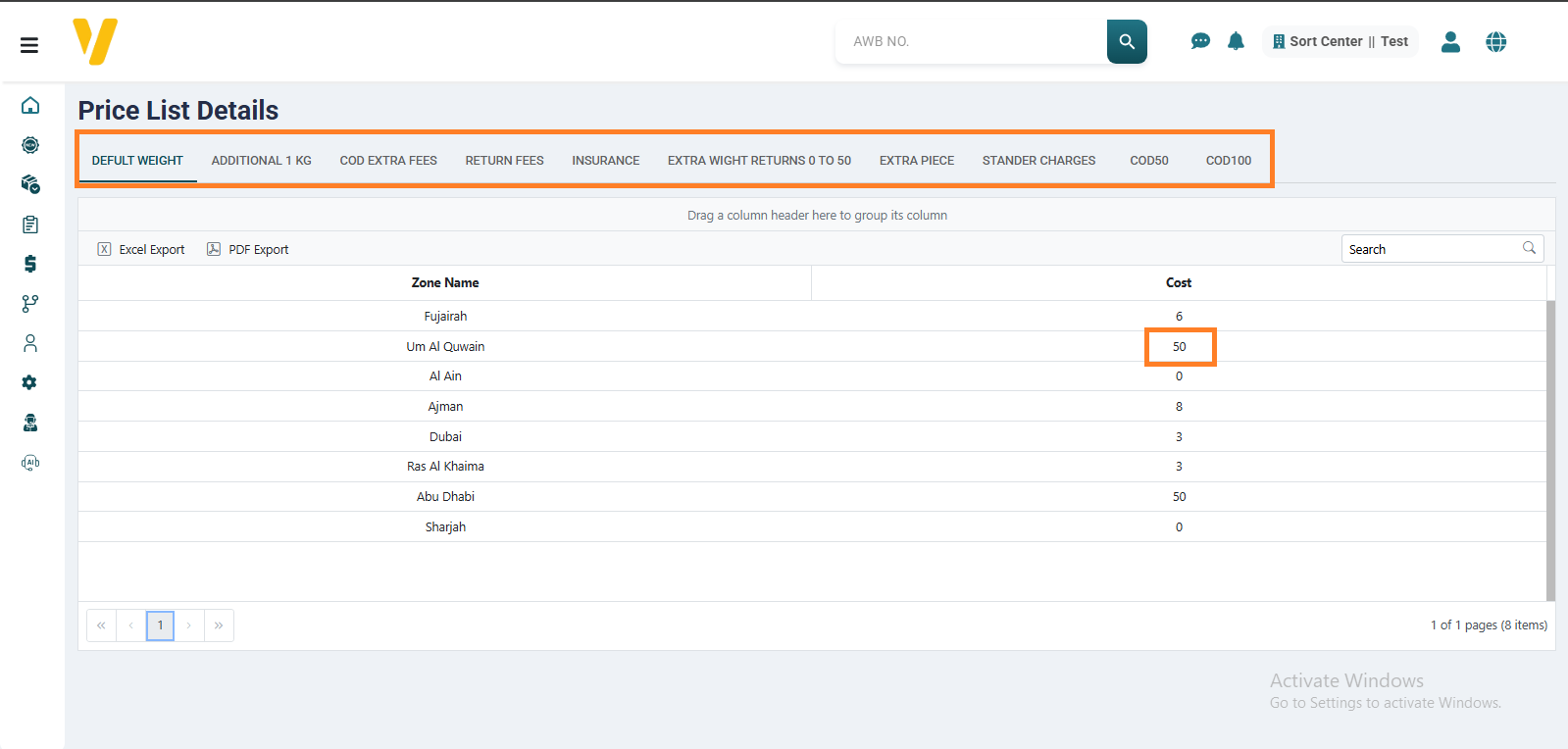
Task: Go to the home sidebar icon
Action: pos(30,105)
